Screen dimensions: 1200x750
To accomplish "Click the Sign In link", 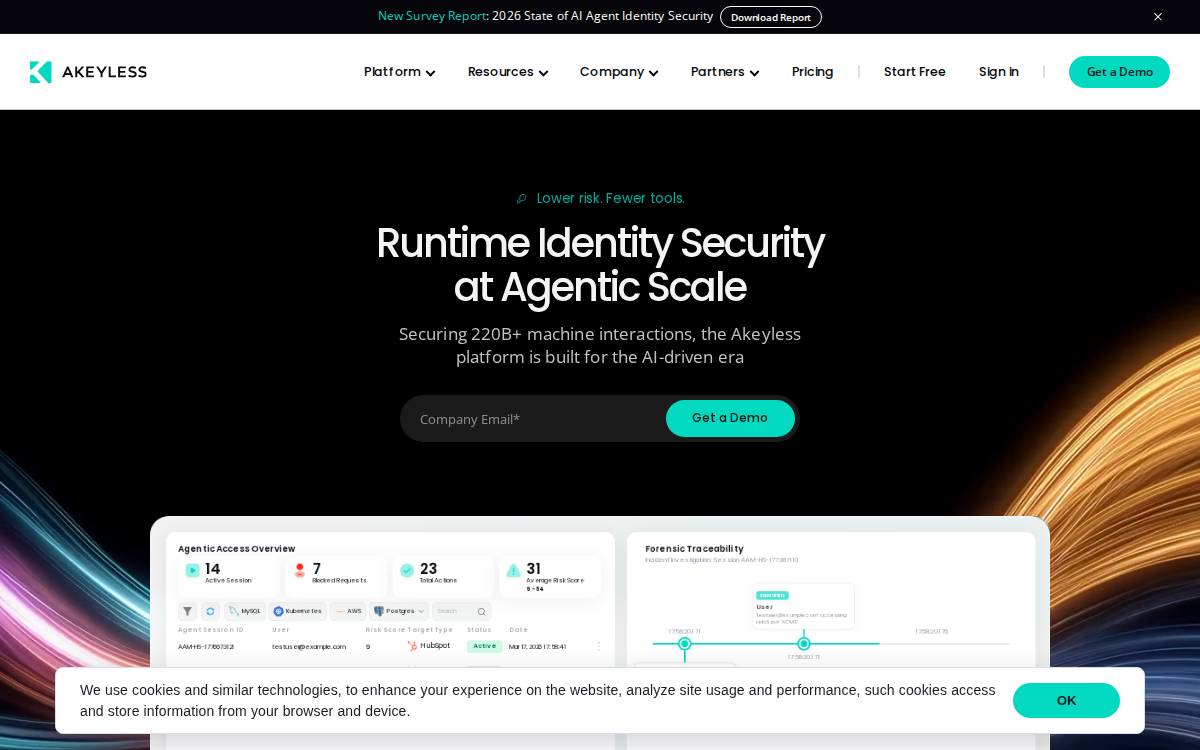I will click(998, 72).
